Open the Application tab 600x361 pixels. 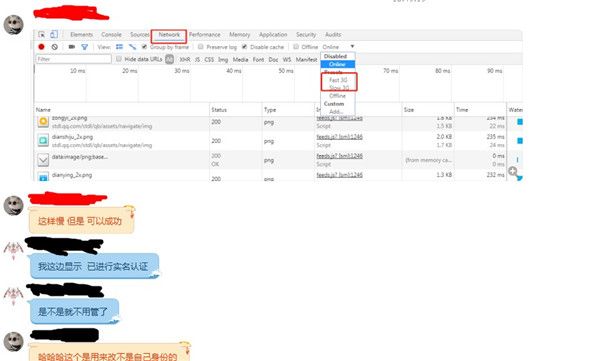pos(273,34)
